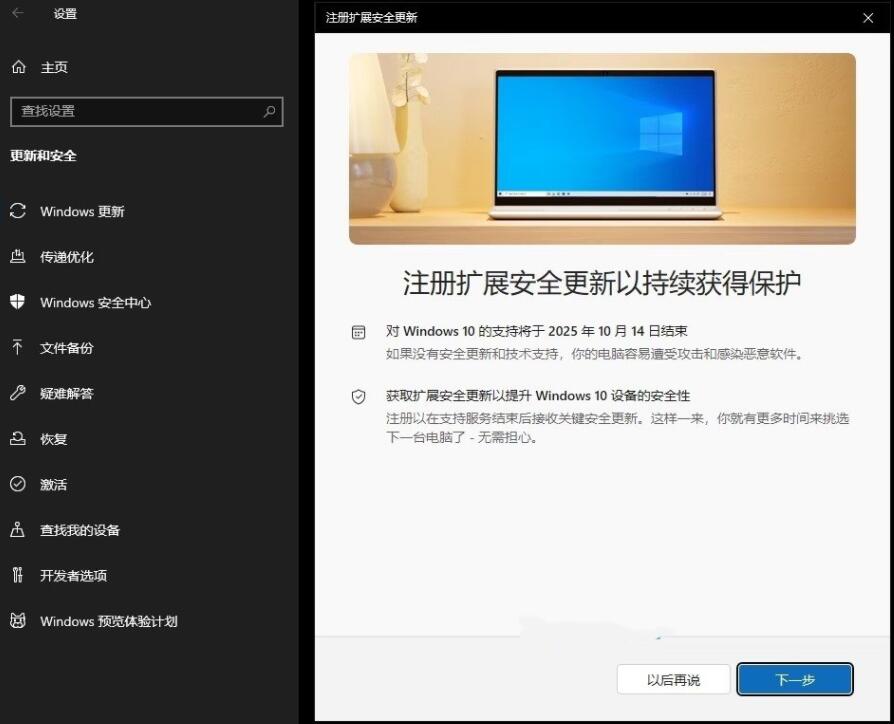Image resolution: width=894 pixels, height=724 pixels.
Task: Click the 疑难解答 wrench icon
Action: pos(18,393)
